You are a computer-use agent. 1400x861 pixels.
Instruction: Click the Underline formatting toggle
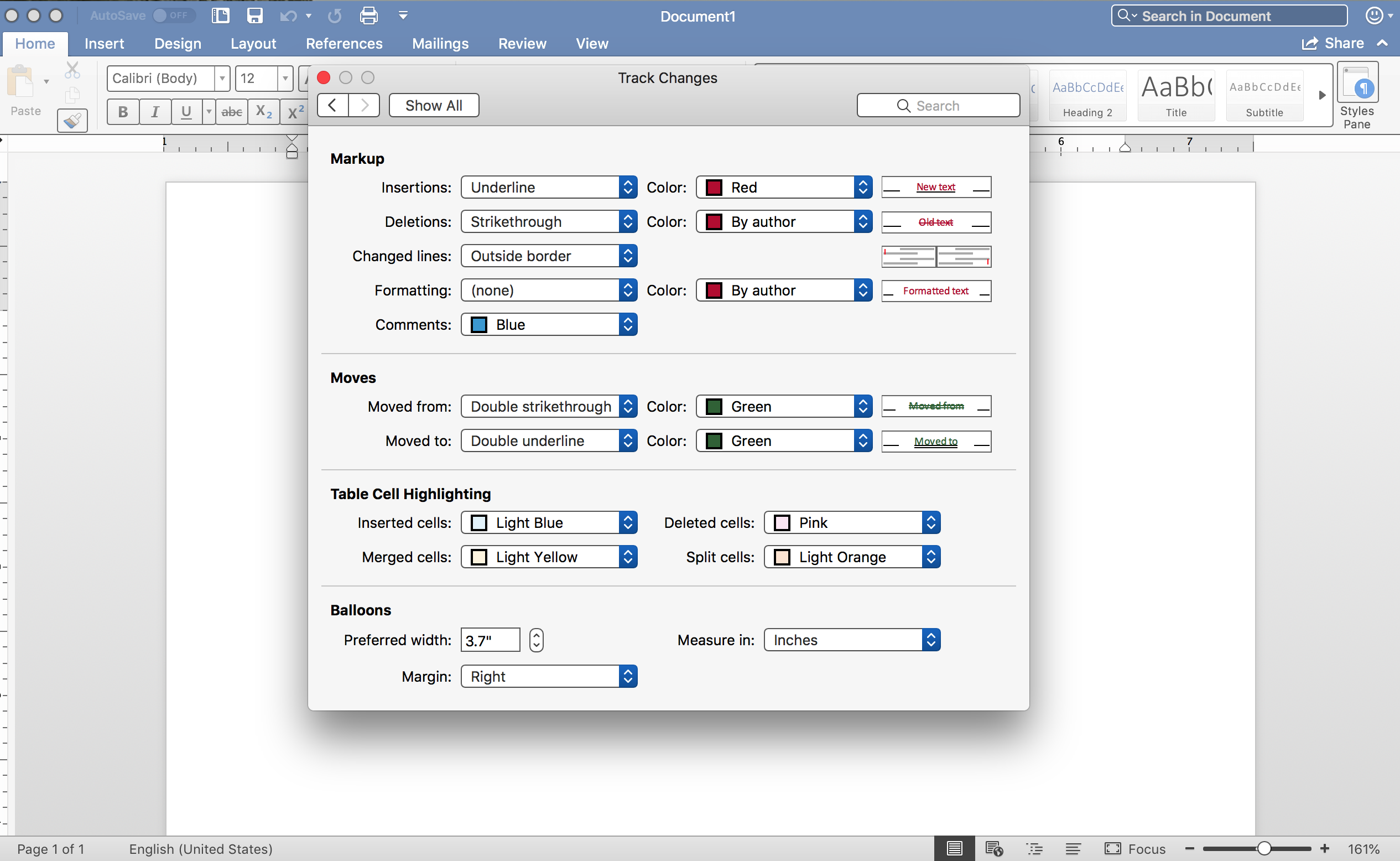click(x=185, y=112)
